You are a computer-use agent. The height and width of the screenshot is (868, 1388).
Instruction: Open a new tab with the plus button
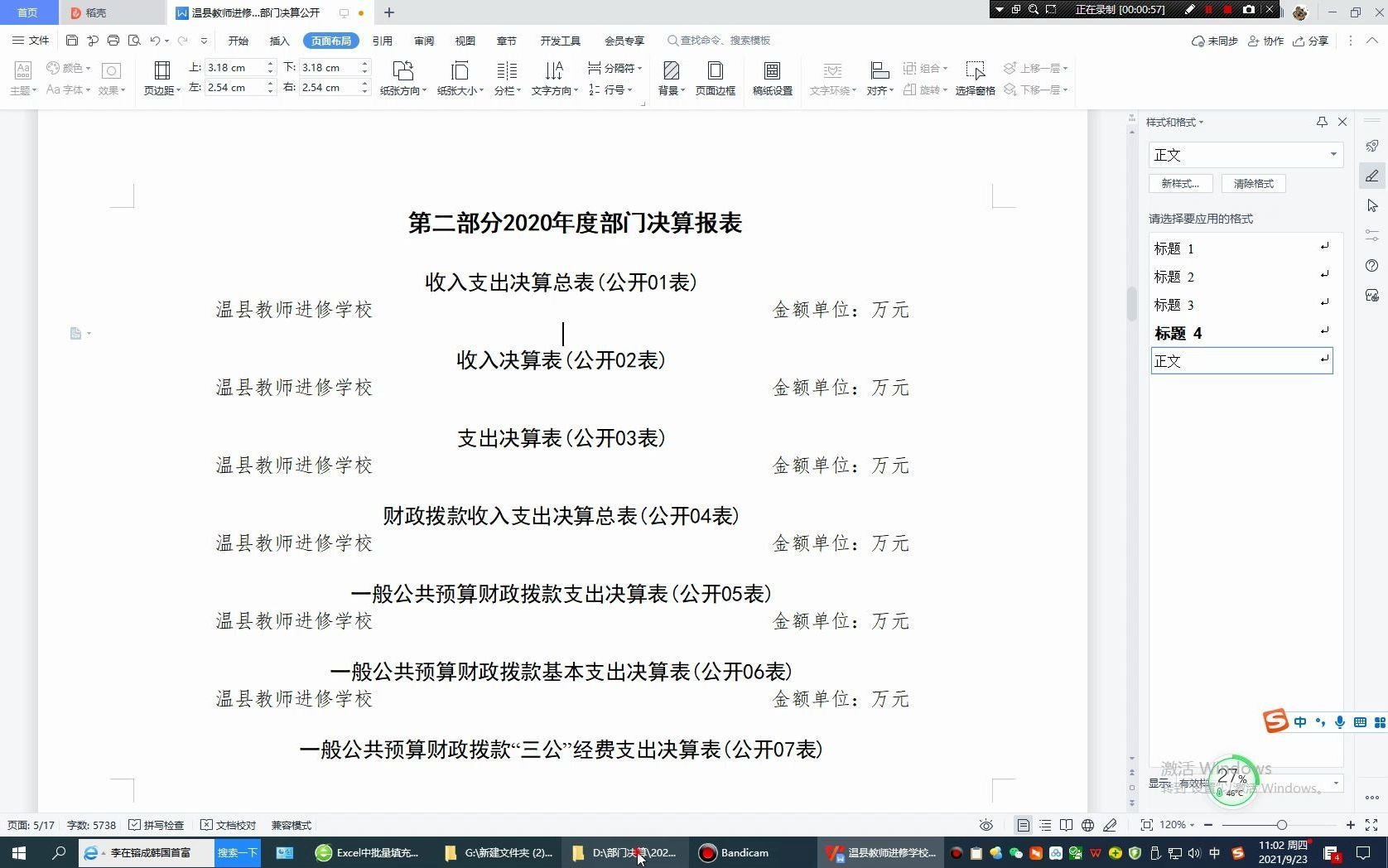click(x=389, y=12)
